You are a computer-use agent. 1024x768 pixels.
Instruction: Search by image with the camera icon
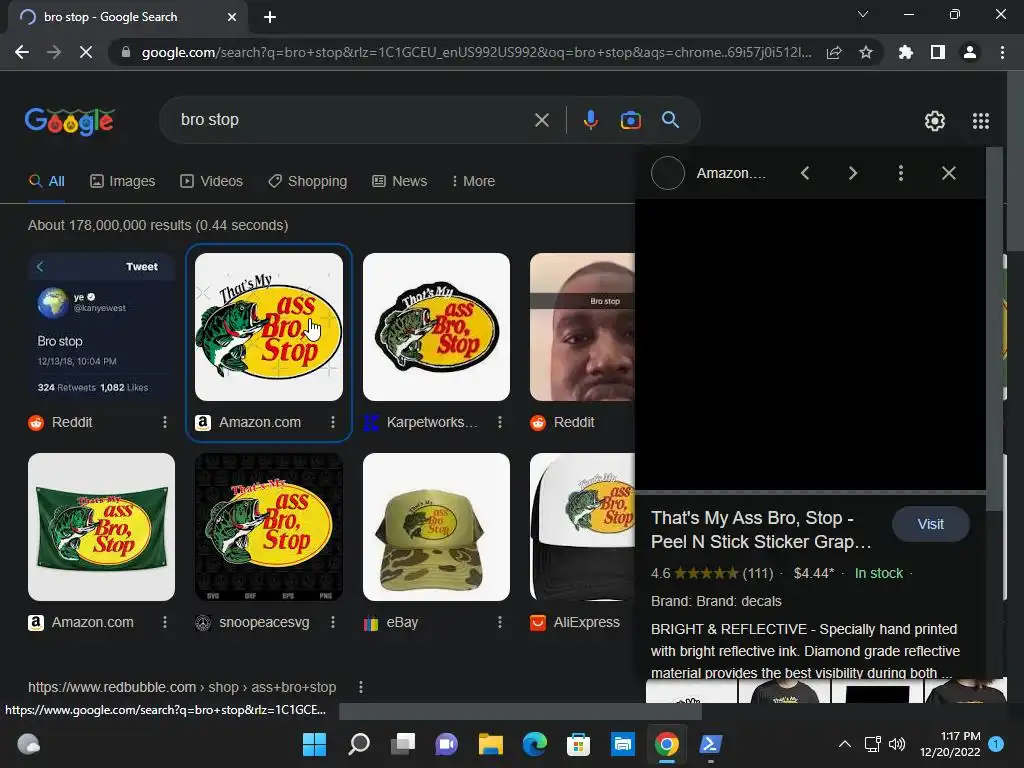[x=630, y=120]
